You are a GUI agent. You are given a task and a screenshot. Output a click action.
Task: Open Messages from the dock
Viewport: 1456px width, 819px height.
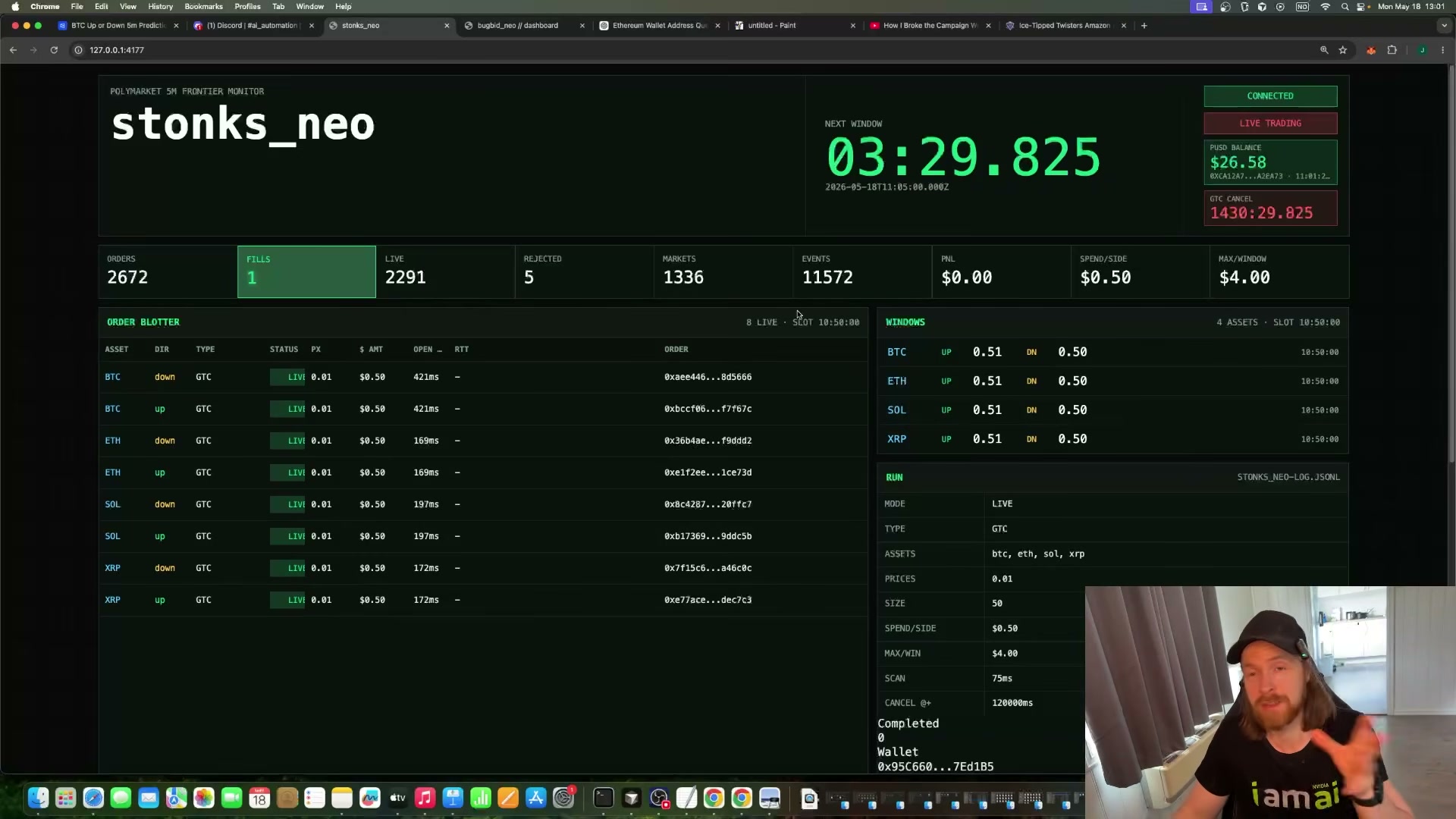pyautogui.click(x=121, y=798)
